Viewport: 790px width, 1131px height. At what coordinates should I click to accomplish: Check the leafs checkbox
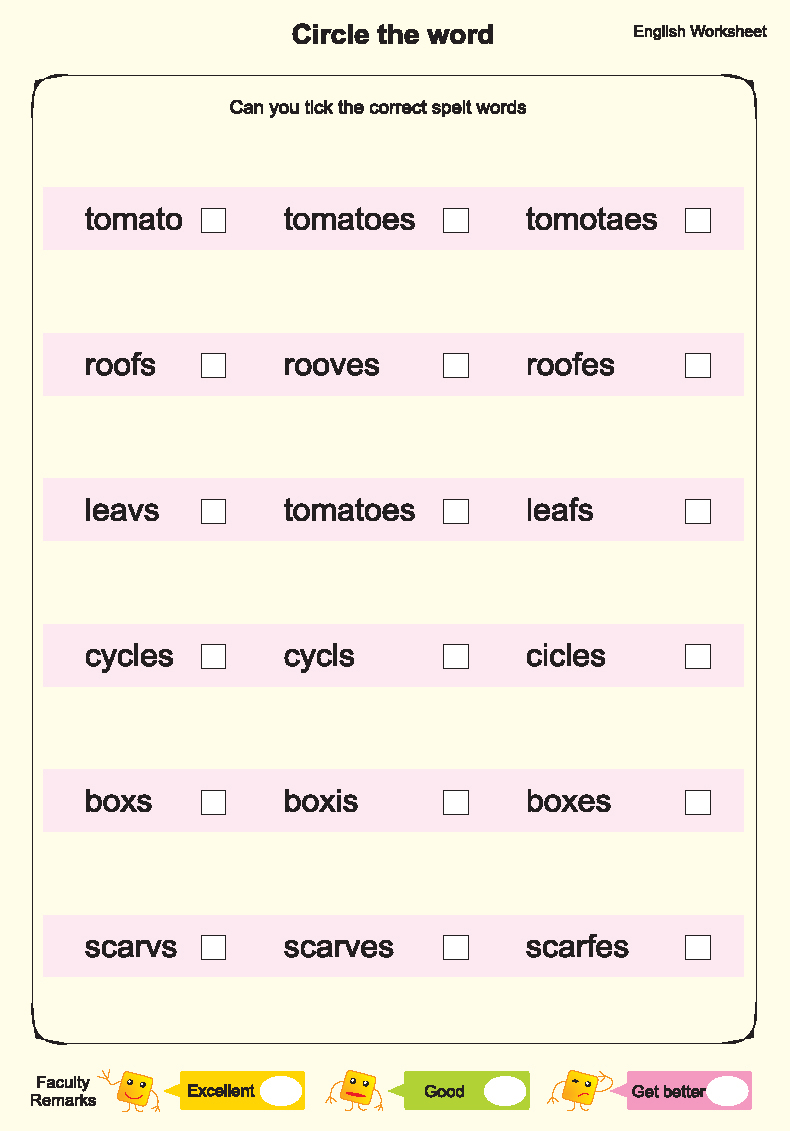pos(698,511)
